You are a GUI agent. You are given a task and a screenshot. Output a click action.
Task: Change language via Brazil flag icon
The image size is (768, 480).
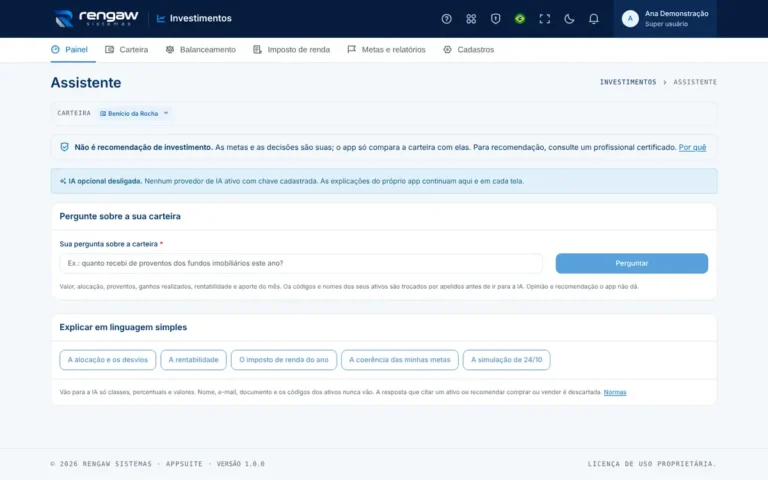pos(520,19)
